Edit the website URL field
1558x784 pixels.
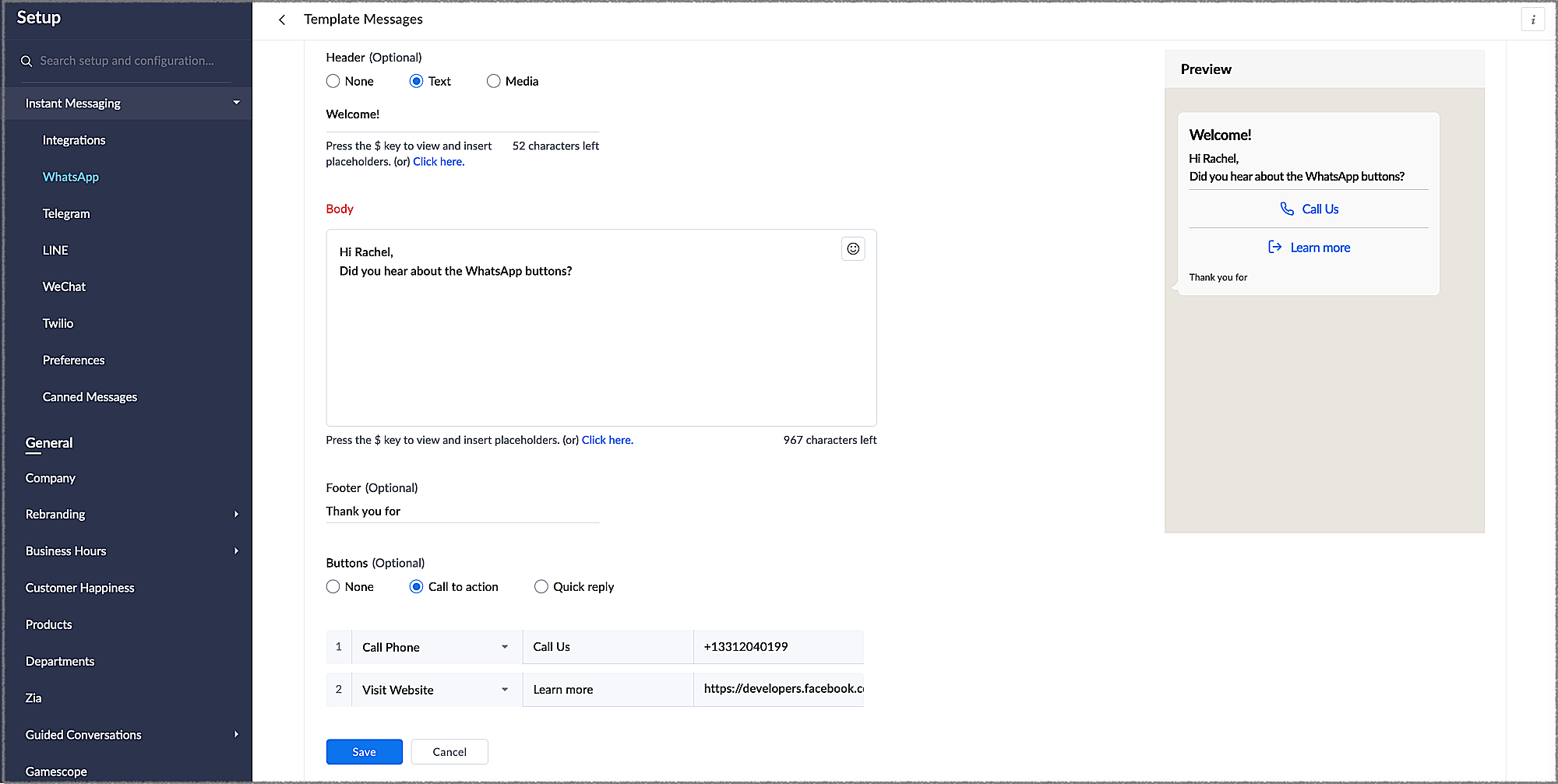pos(779,690)
